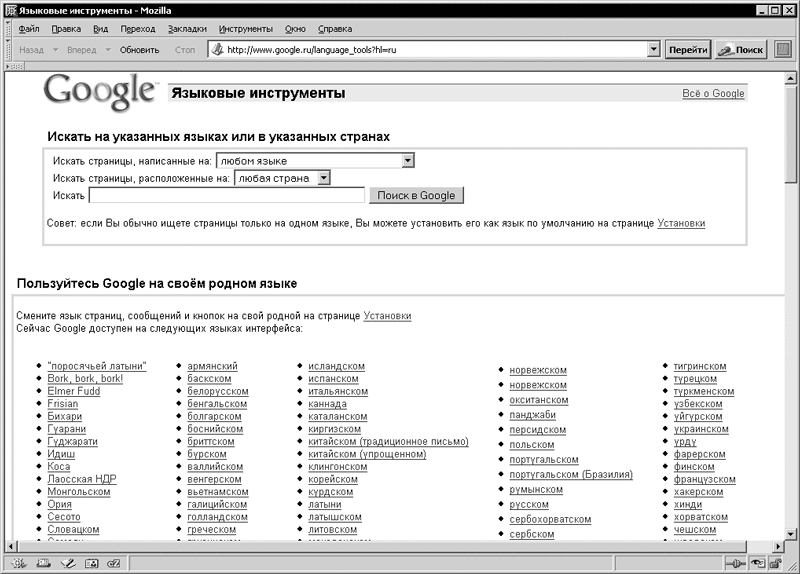This screenshot has width=800, height=574.
Task: Open the URL bar history dropdown
Action: (x=654, y=49)
